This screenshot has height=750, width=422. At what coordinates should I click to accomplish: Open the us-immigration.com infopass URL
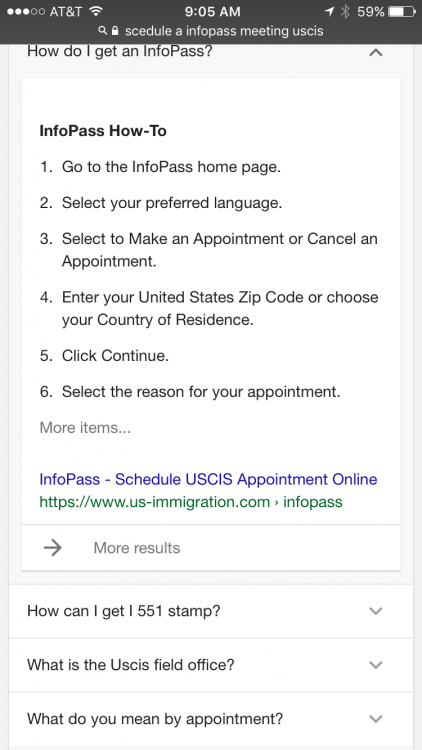point(191,502)
